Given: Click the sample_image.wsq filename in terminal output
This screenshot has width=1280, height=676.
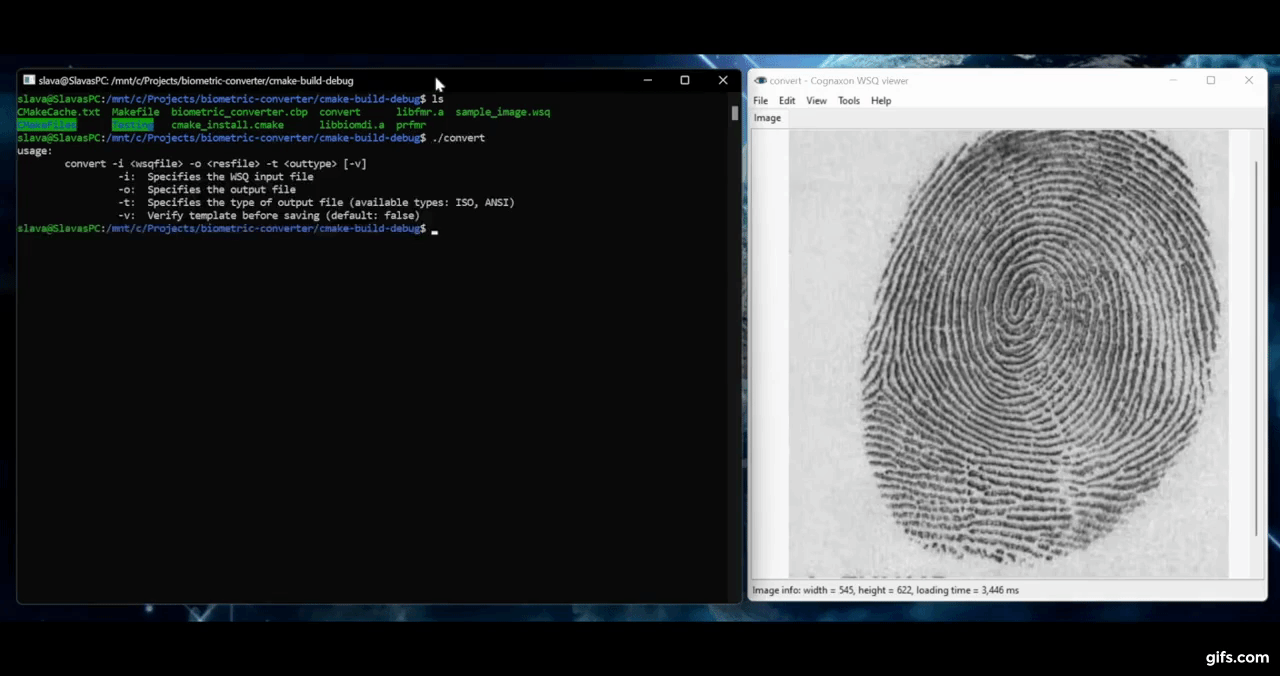Looking at the screenshot, I should pos(502,112).
